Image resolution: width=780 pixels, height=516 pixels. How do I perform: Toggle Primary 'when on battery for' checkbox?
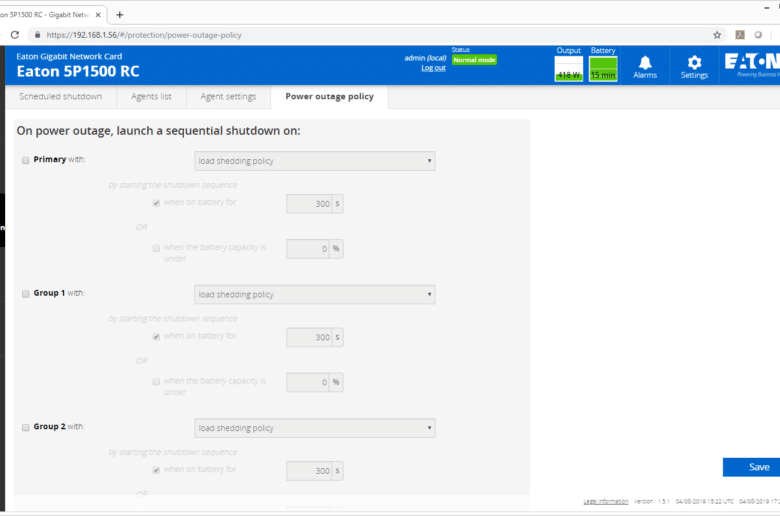(x=156, y=203)
